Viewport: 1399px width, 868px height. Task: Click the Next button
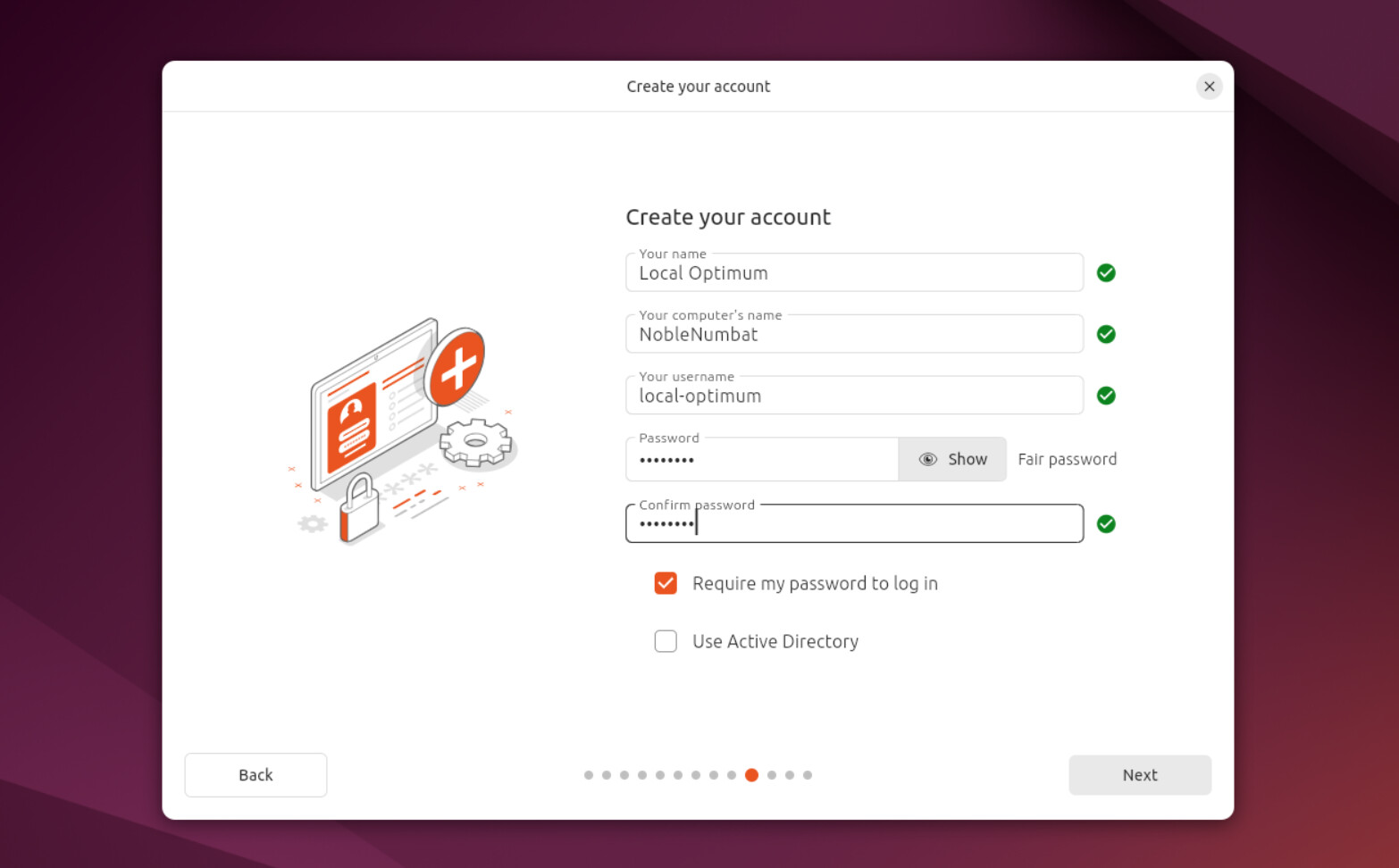point(1139,774)
